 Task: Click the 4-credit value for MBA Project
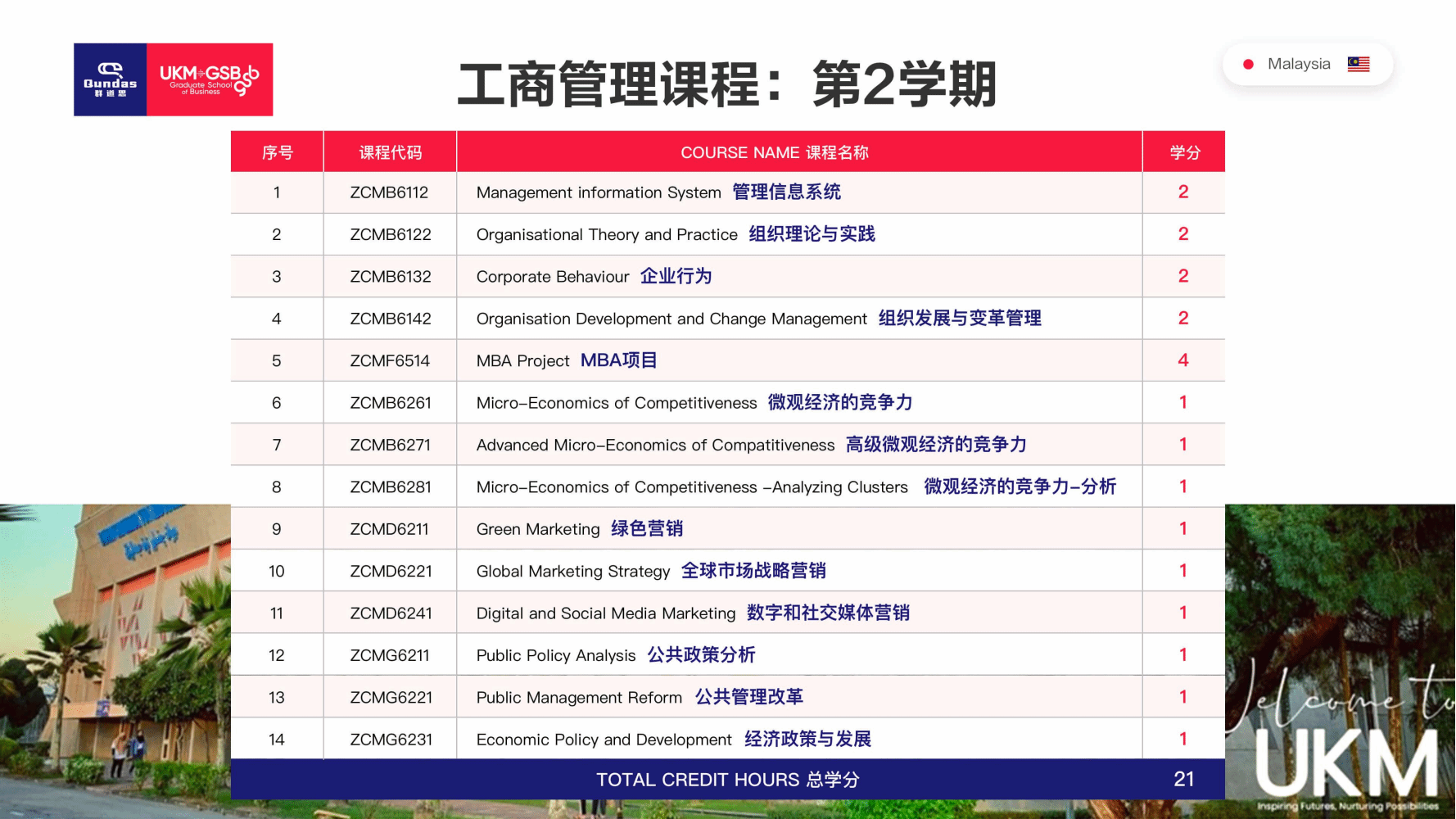1182,360
